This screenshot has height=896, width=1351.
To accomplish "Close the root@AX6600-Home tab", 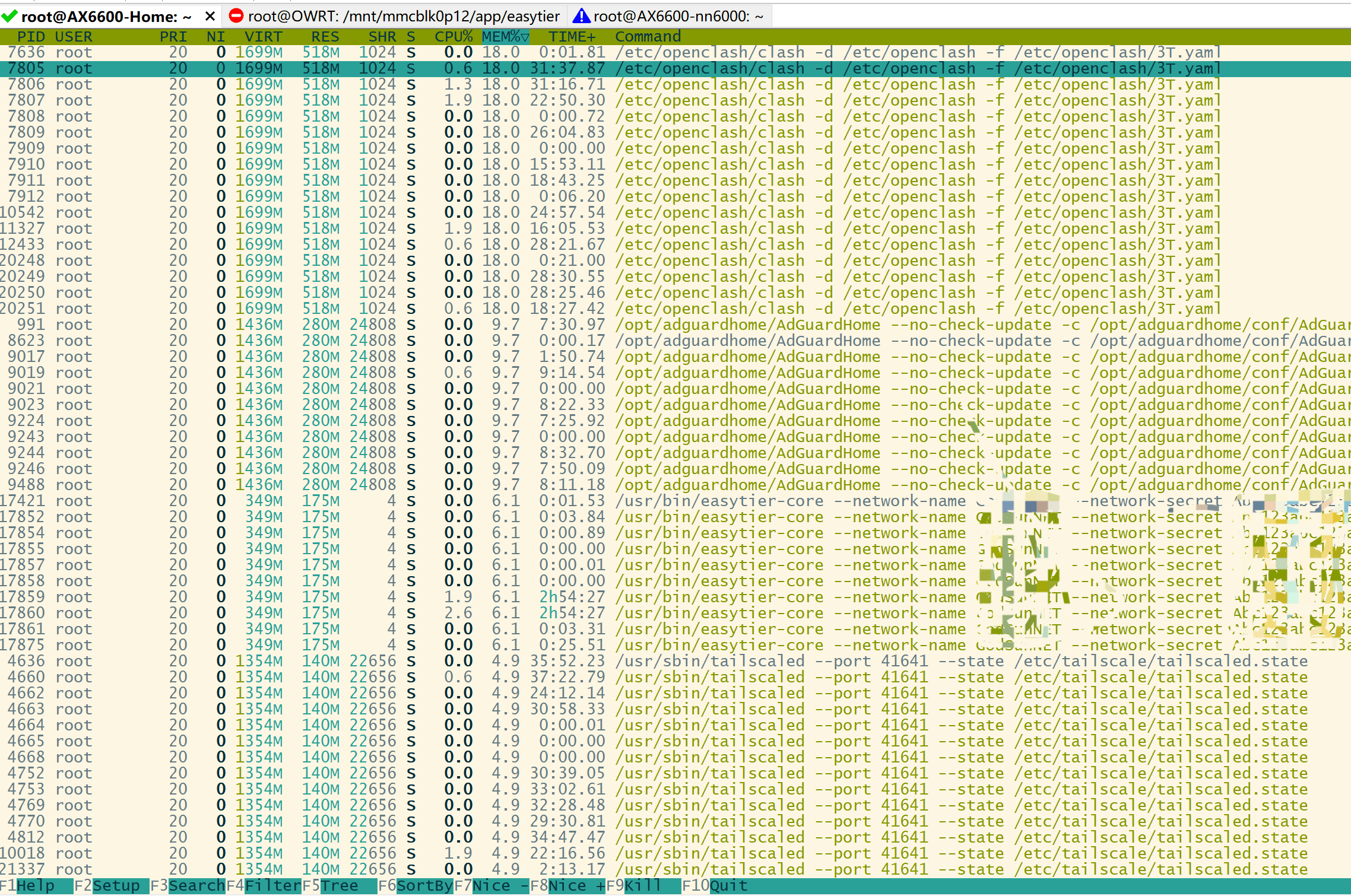I will coord(210,16).
